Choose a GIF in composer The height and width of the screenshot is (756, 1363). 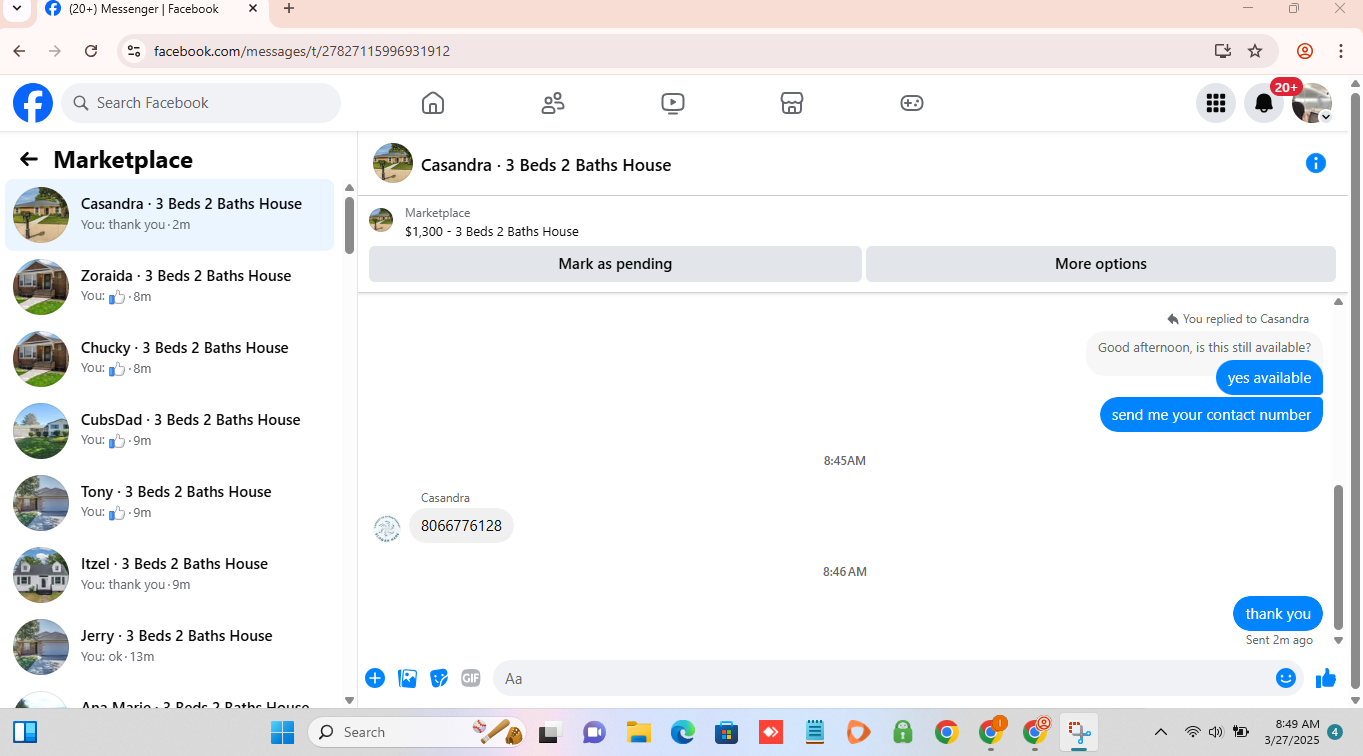point(471,678)
